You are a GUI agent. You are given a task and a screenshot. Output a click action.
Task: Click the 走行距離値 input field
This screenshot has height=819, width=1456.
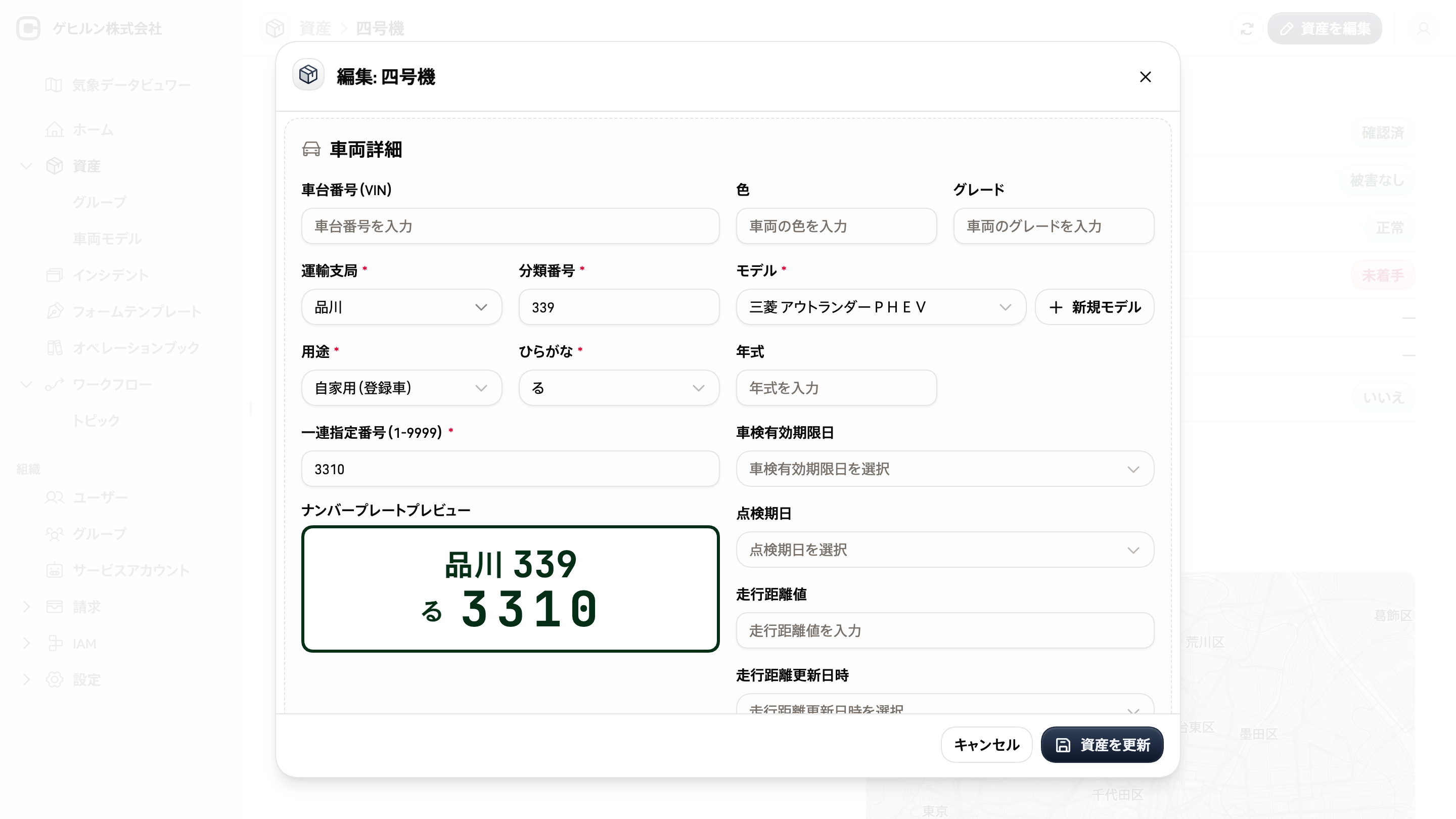pos(945,630)
